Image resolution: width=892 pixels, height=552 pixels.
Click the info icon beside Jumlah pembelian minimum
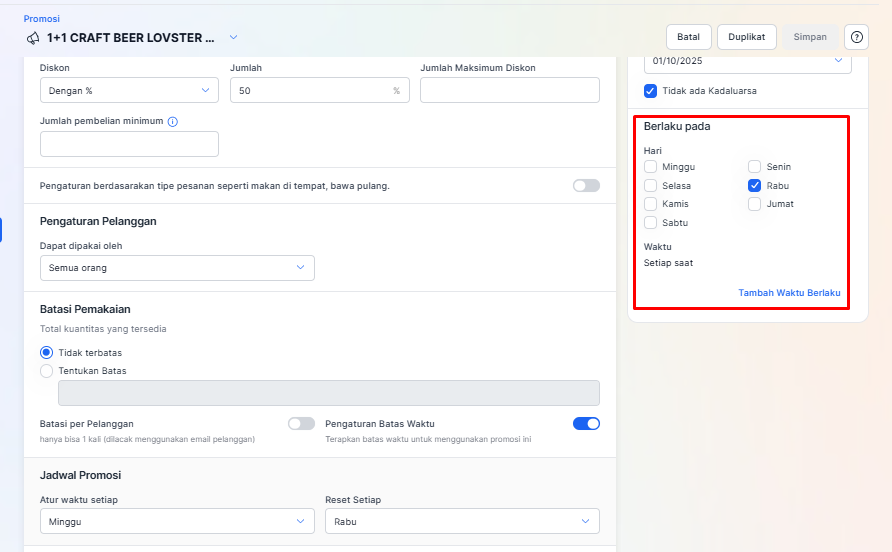[x=172, y=122]
